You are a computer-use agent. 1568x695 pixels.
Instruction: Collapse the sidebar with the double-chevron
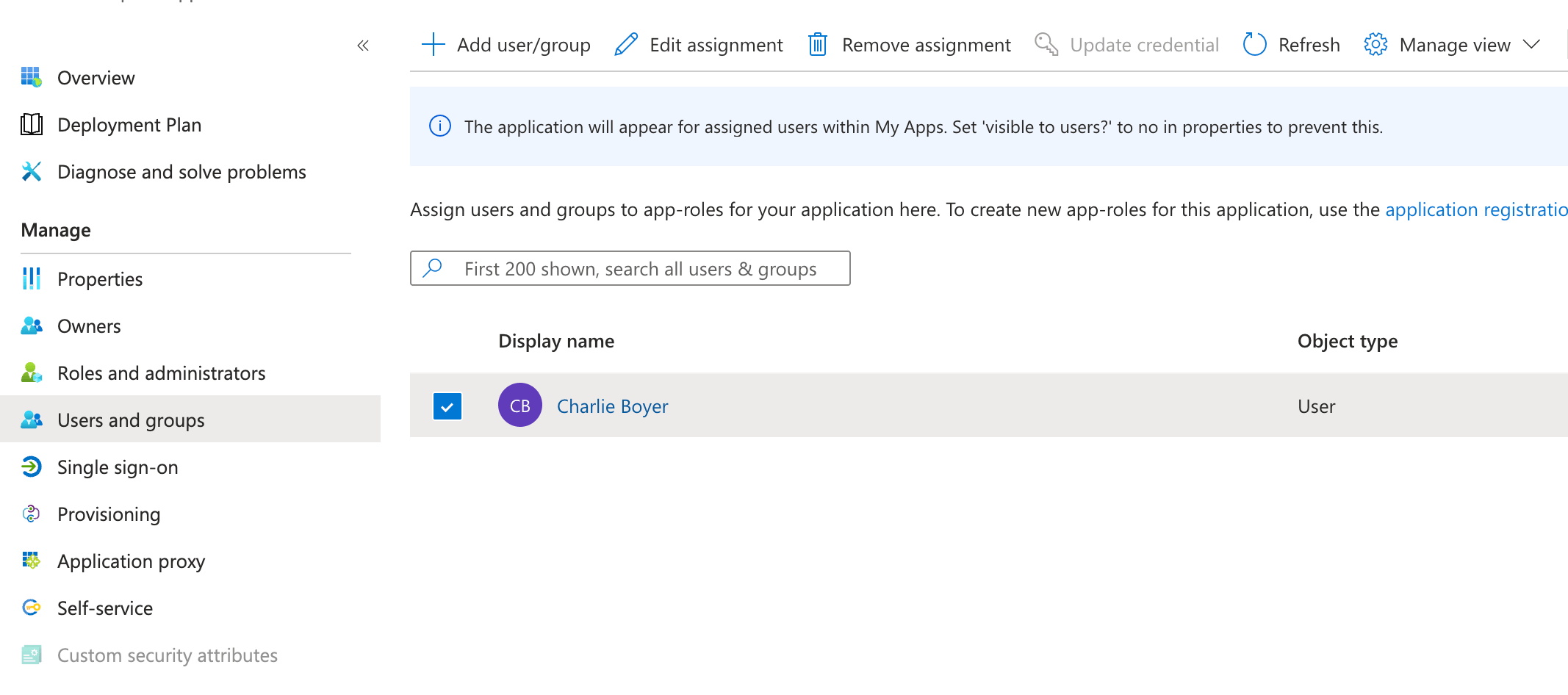point(362,45)
